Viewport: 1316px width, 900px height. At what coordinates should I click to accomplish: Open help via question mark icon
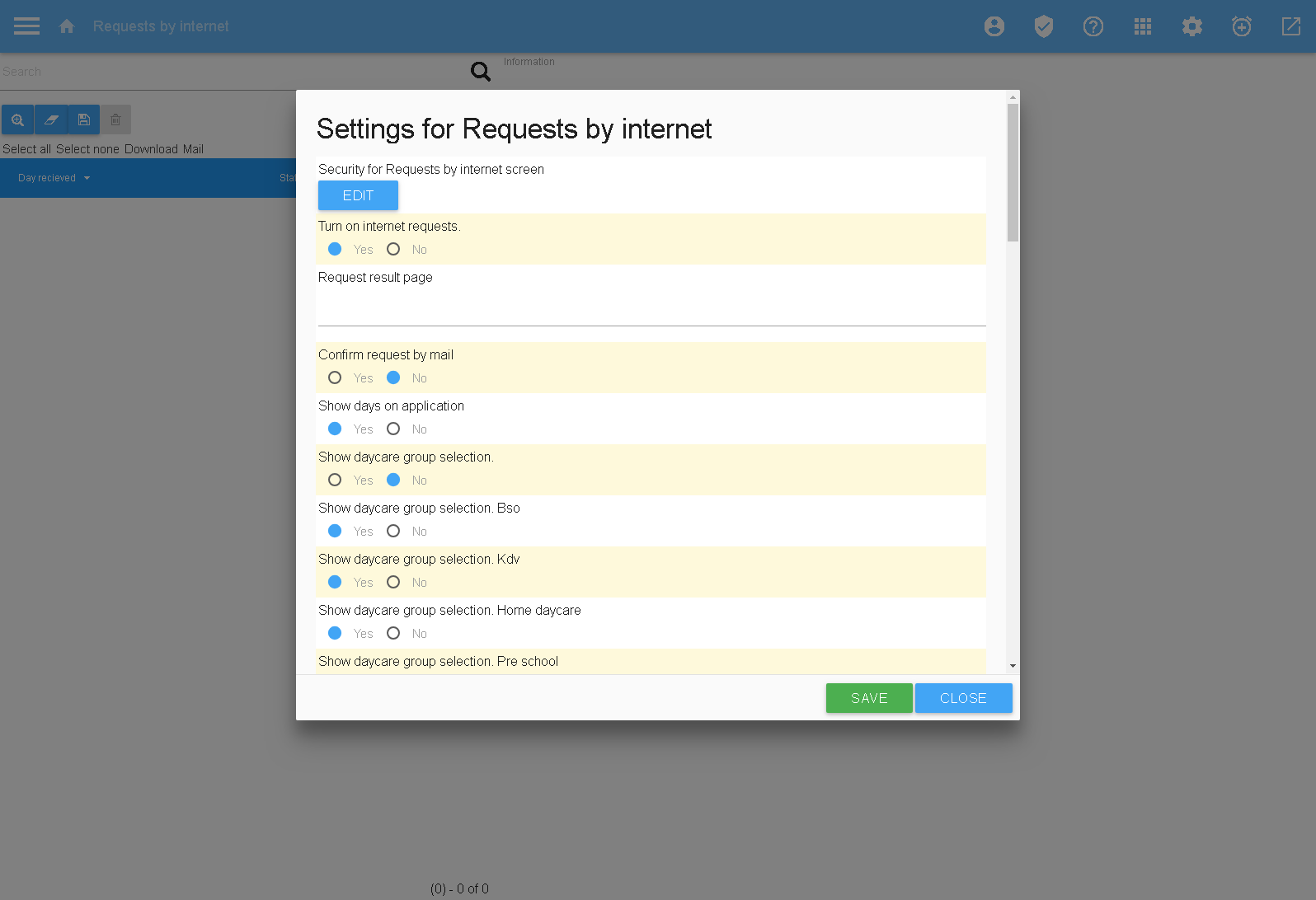tap(1093, 26)
